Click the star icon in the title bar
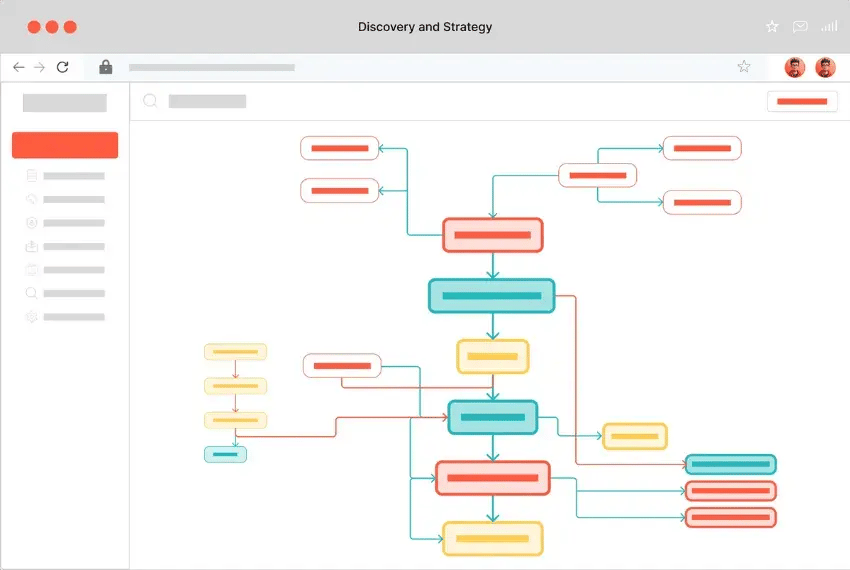The height and width of the screenshot is (570, 850). click(x=772, y=27)
